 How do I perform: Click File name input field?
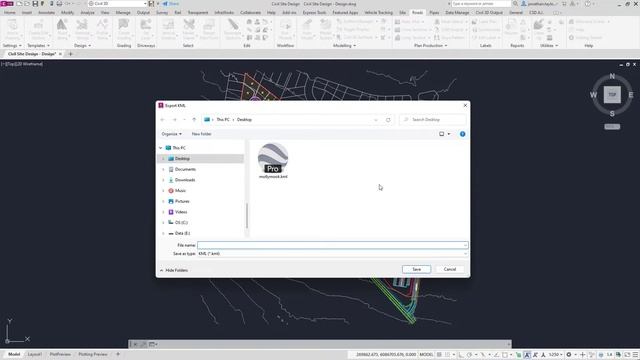point(332,245)
